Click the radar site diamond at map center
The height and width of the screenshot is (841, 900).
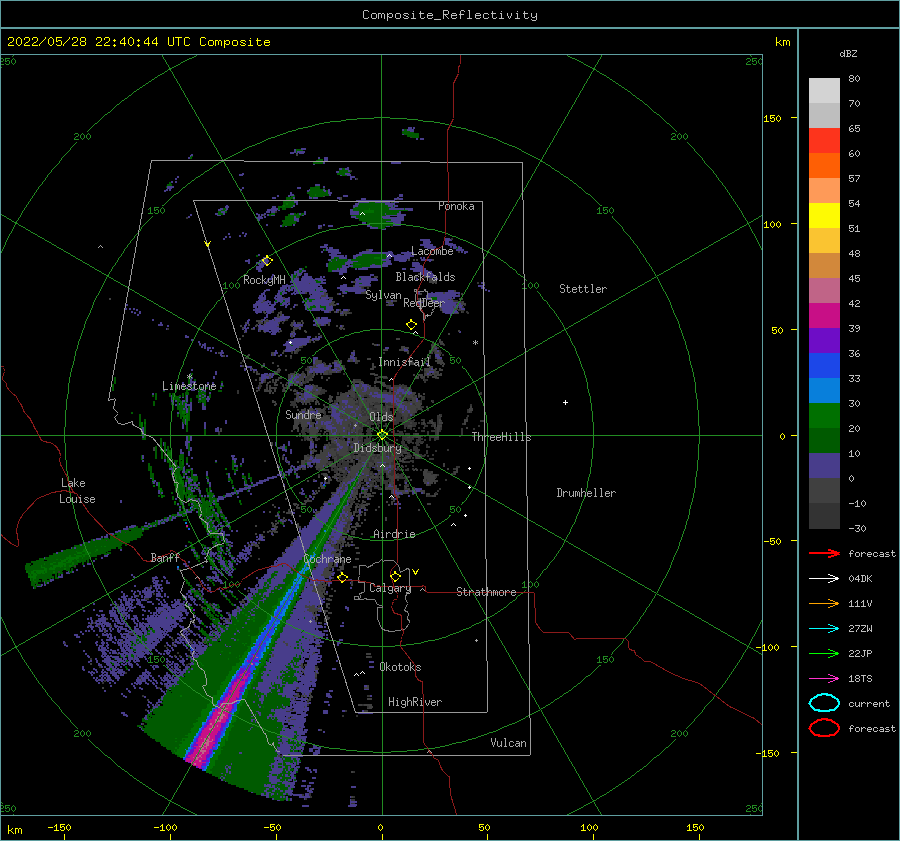382,435
